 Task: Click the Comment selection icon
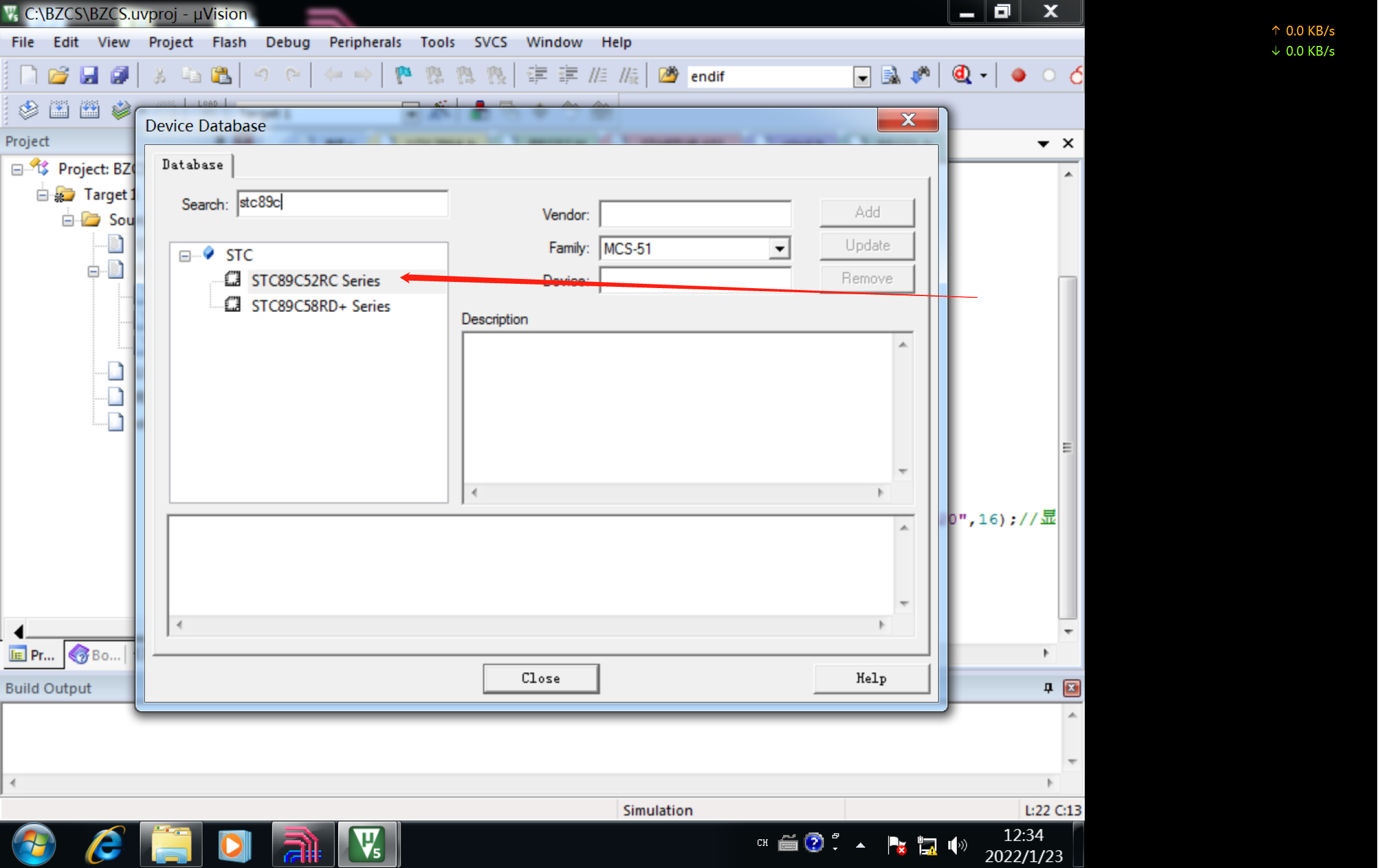click(598, 75)
